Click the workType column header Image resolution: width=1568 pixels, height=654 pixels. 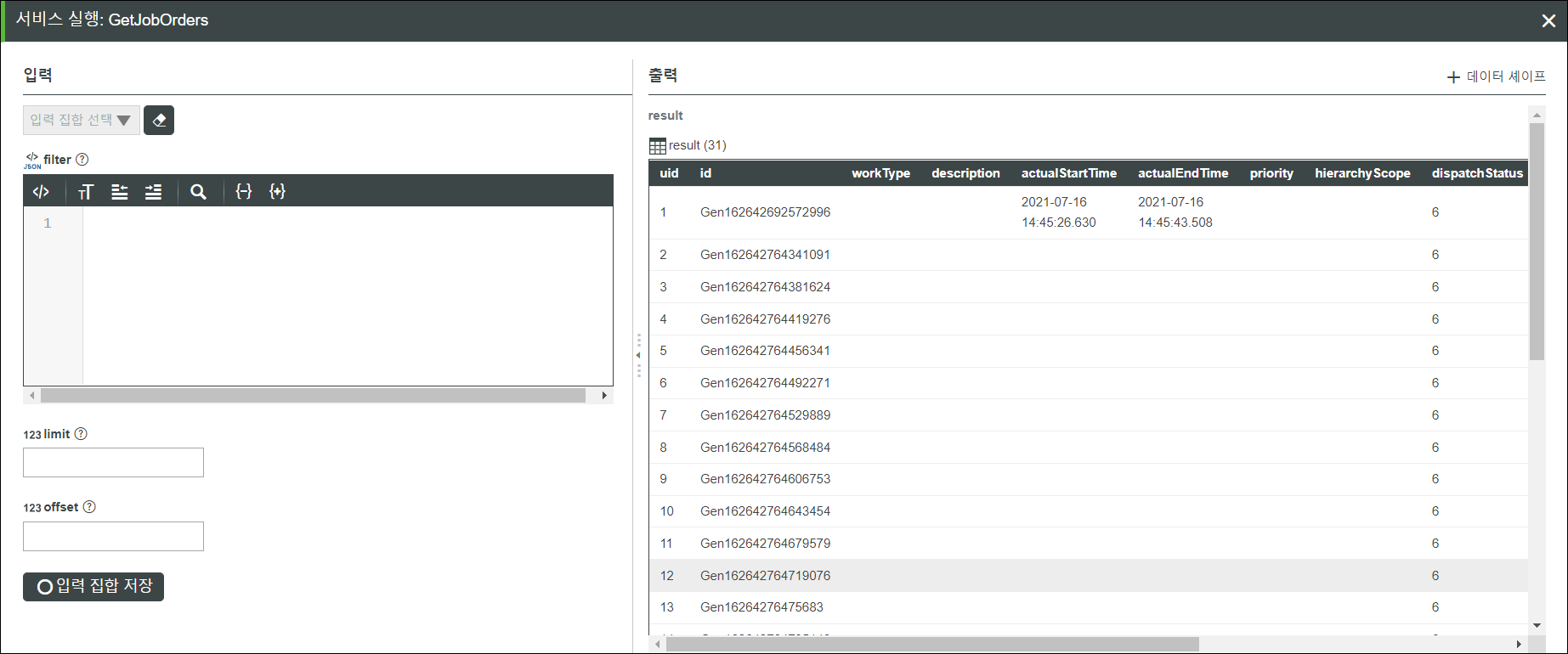tap(880, 173)
